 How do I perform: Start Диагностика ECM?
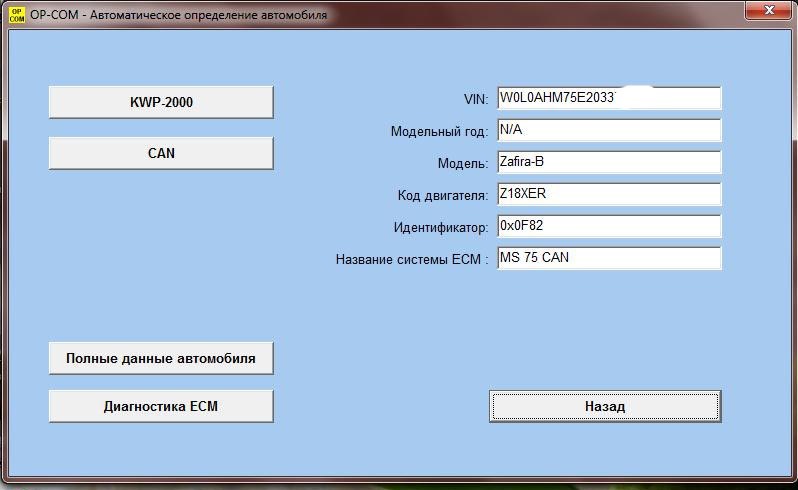161,406
